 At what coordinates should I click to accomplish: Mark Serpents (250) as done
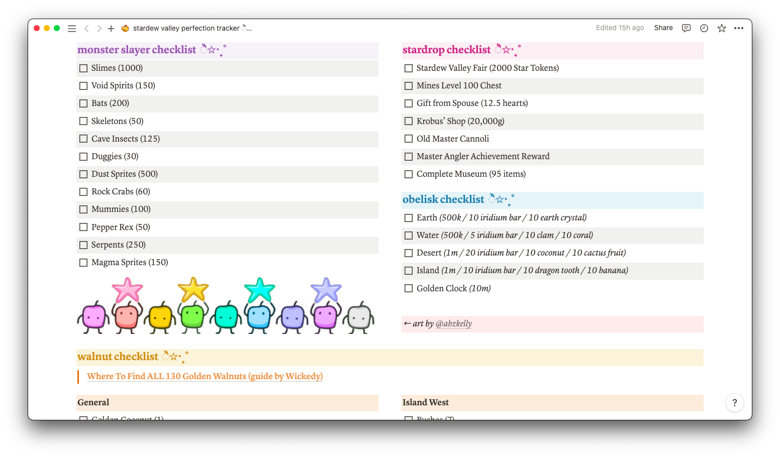click(84, 245)
